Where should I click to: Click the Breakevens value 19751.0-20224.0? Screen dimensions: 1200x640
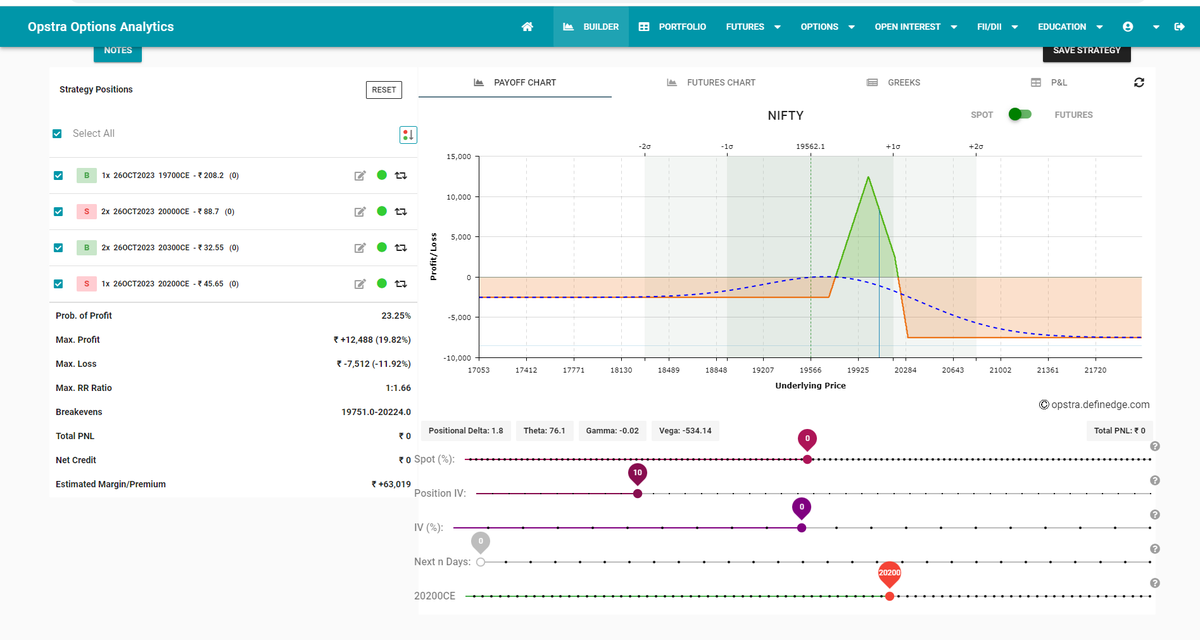376,412
